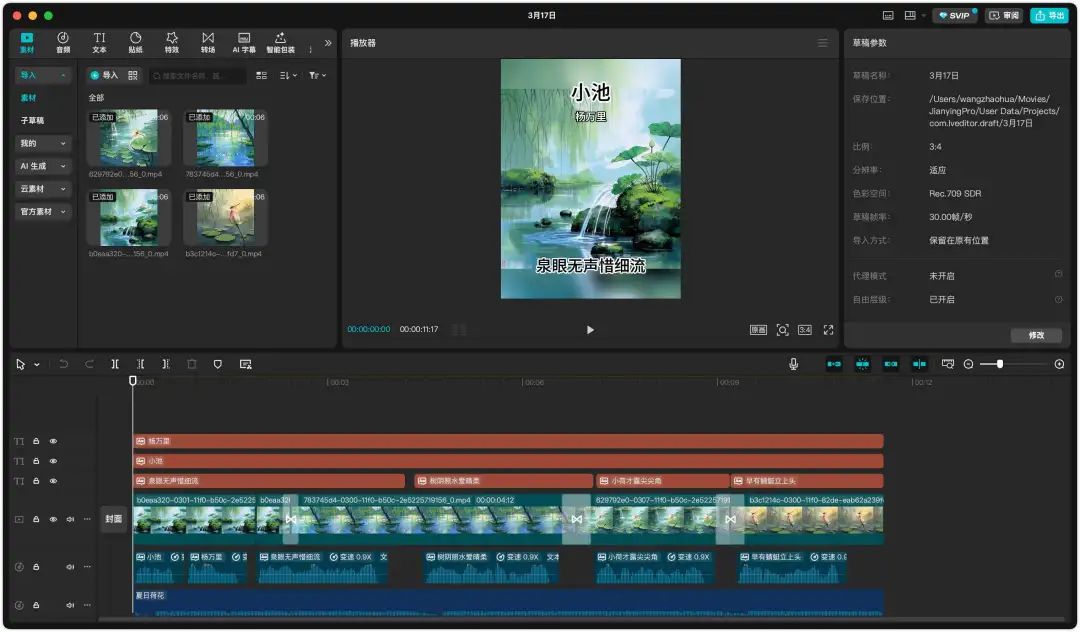
Task: Open the sort order dropdown in media panel
Action: [288, 75]
